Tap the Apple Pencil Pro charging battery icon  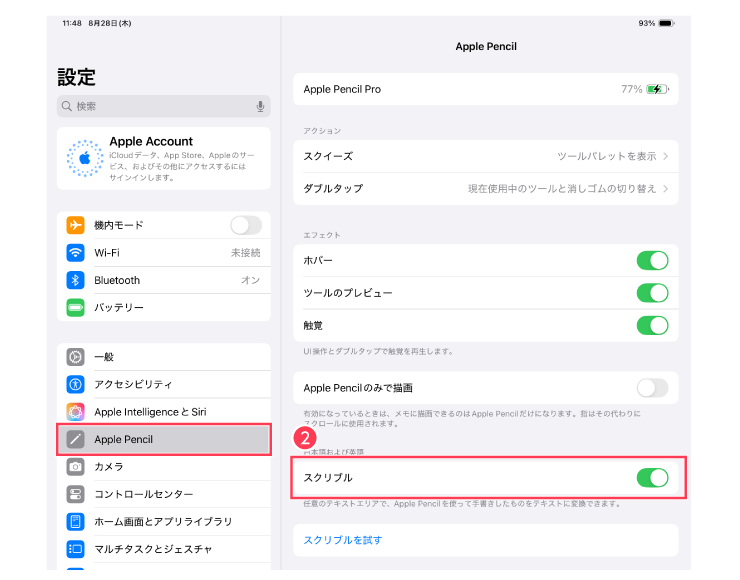point(657,89)
